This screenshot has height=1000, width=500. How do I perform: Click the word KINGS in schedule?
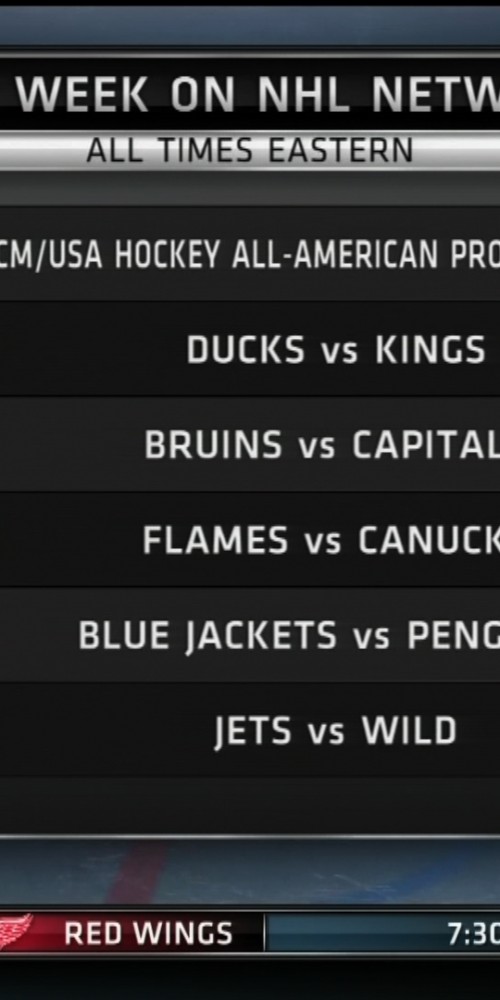tap(430, 349)
